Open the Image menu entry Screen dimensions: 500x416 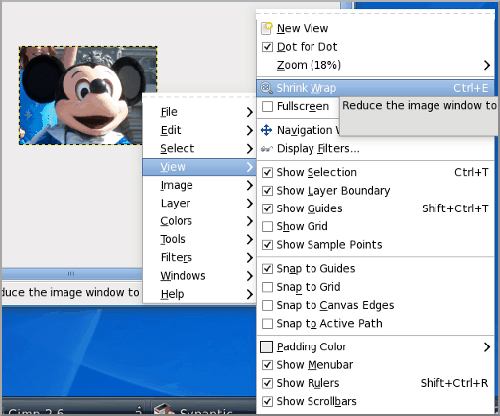pos(199,185)
